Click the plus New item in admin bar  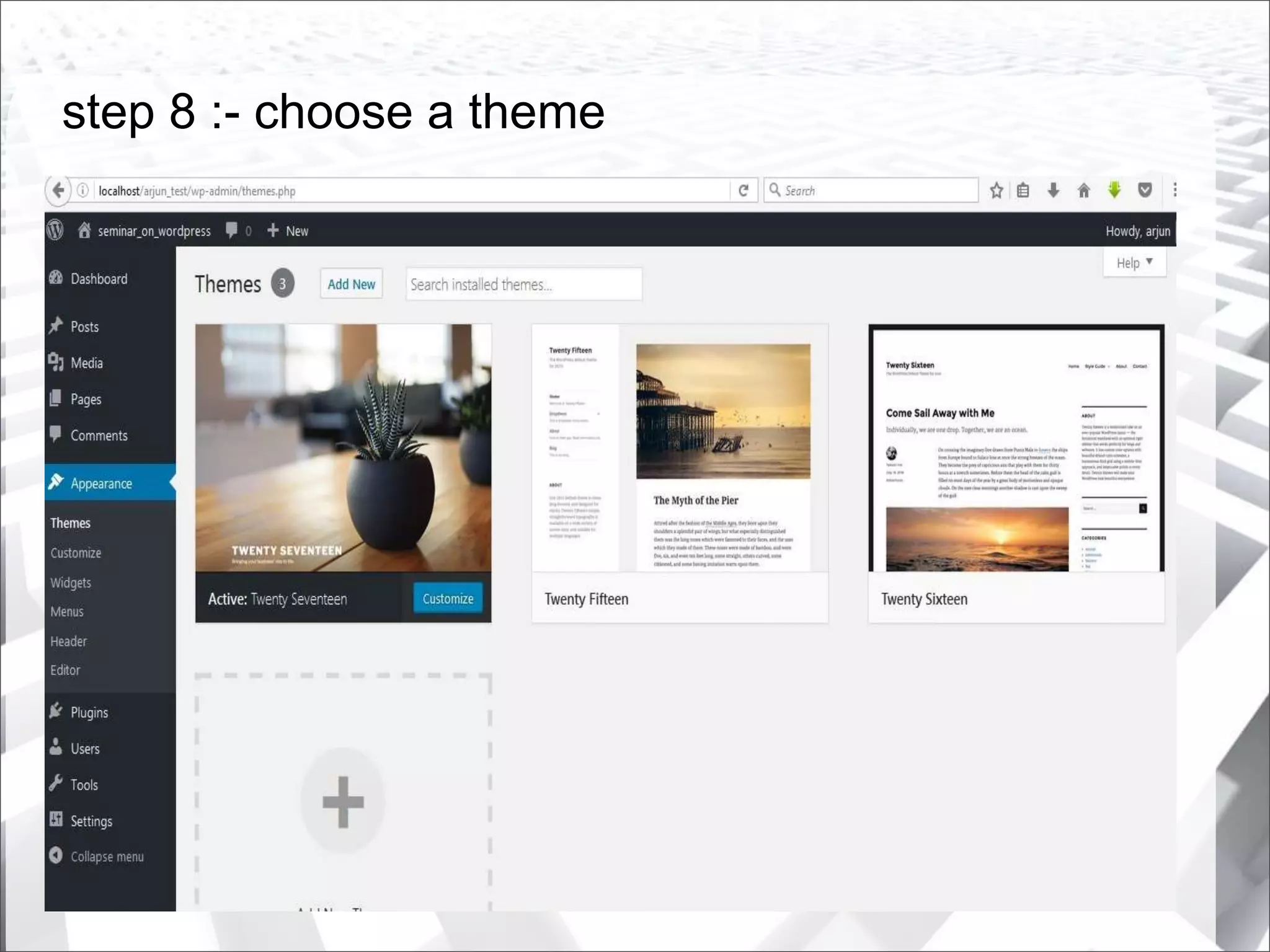(x=288, y=231)
